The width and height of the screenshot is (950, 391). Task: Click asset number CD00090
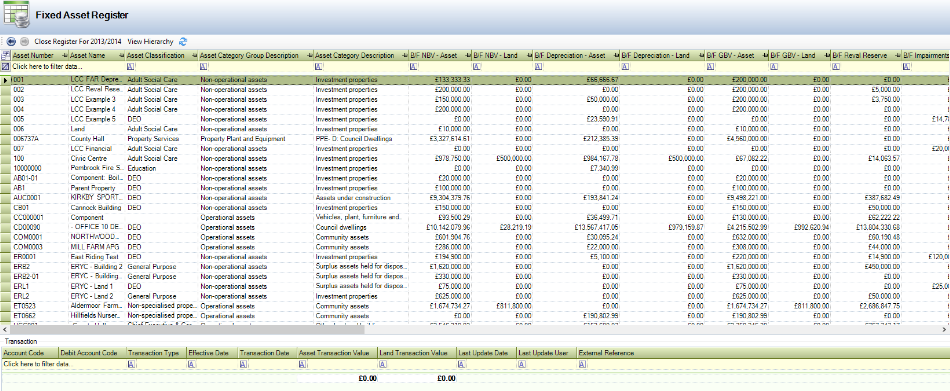pyautogui.click(x=28, y=227)
